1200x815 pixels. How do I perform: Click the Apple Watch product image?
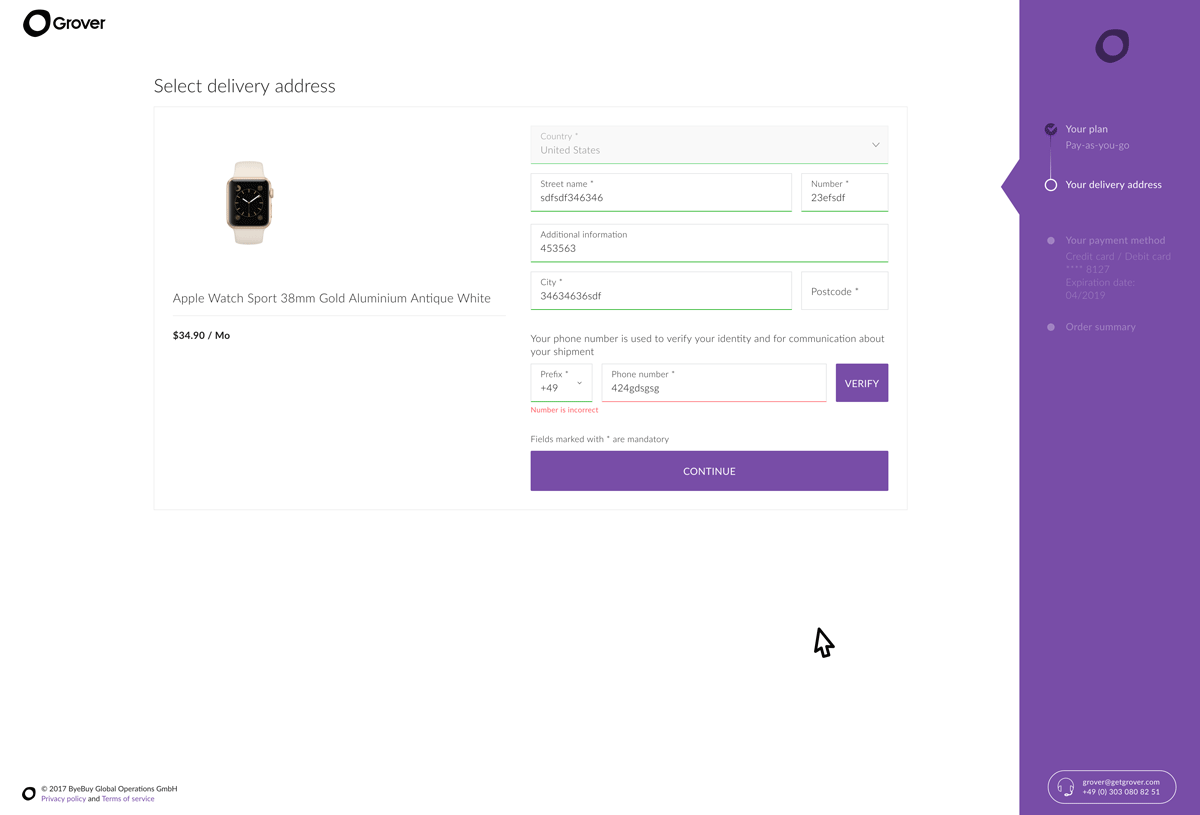[x=249, y=203]
